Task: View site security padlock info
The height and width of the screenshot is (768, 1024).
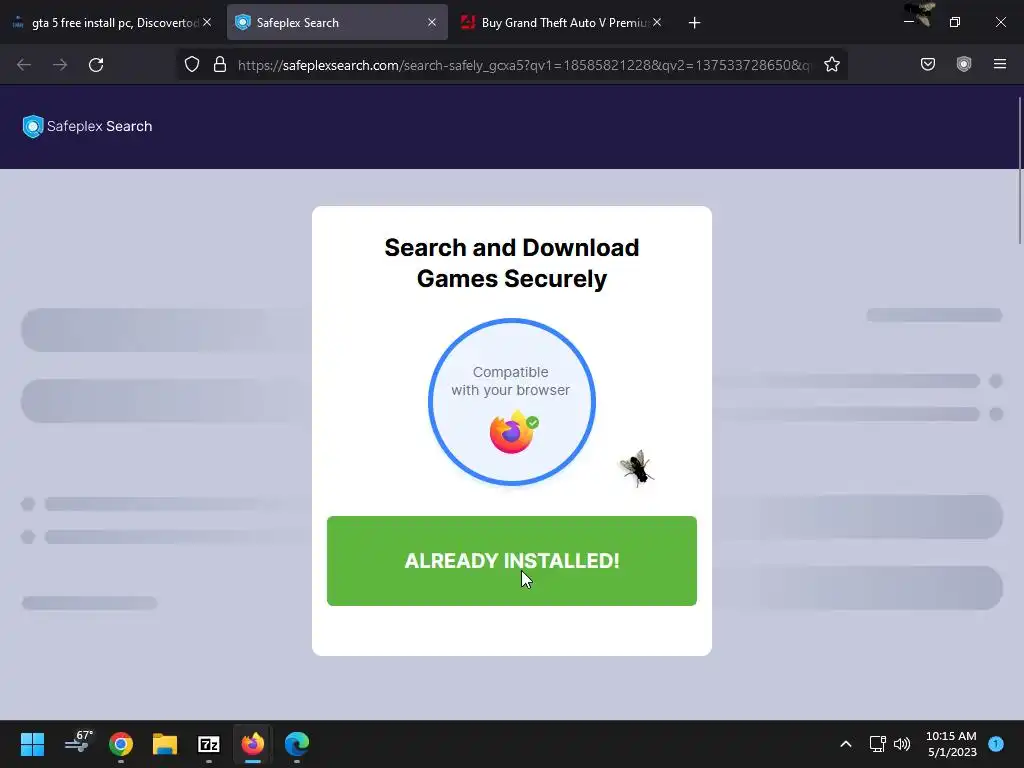Action: 220,65
